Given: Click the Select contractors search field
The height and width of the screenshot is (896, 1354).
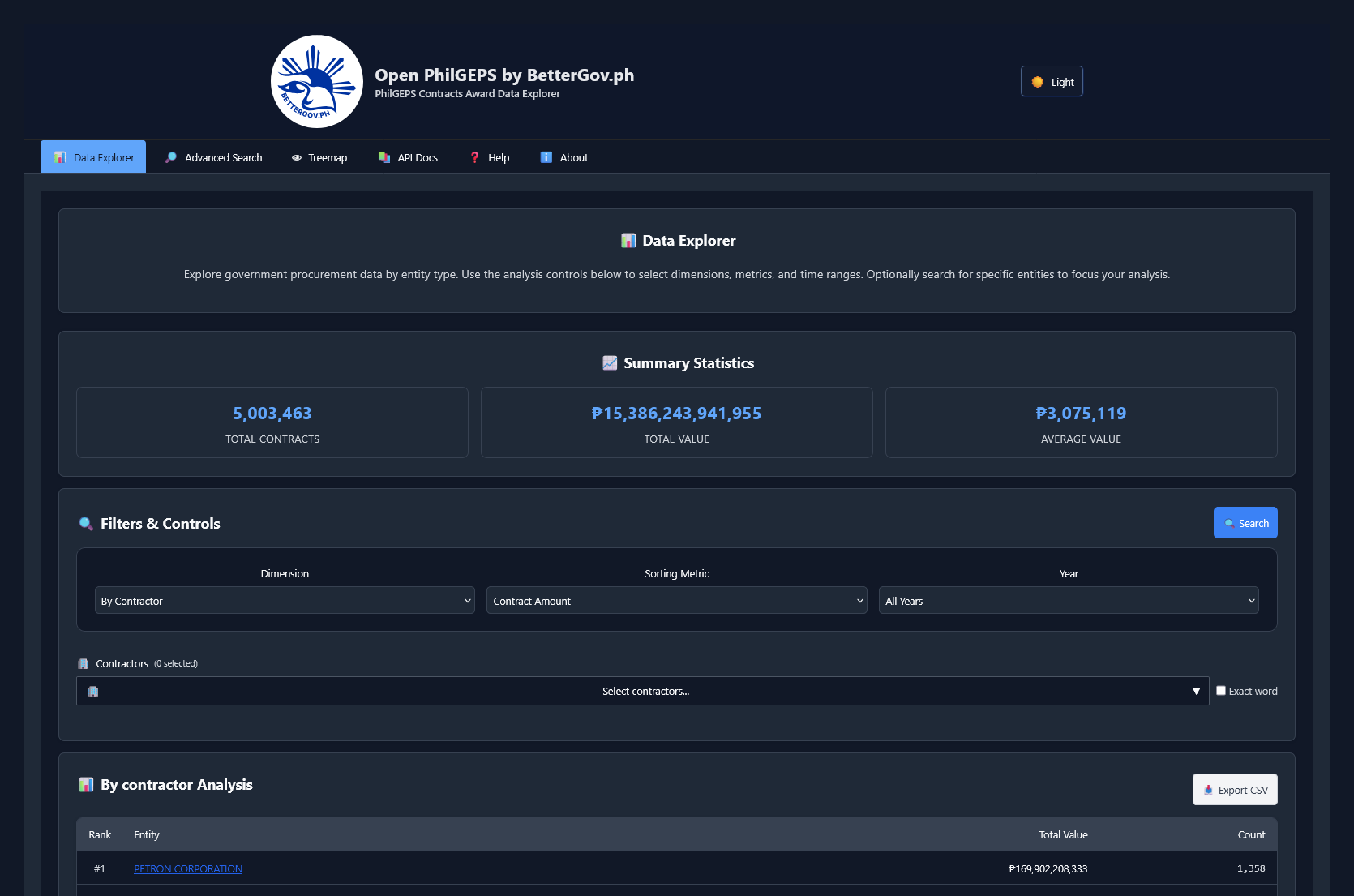Looking at the screenshot, I should pyautogui.click(x=642, y=691).
